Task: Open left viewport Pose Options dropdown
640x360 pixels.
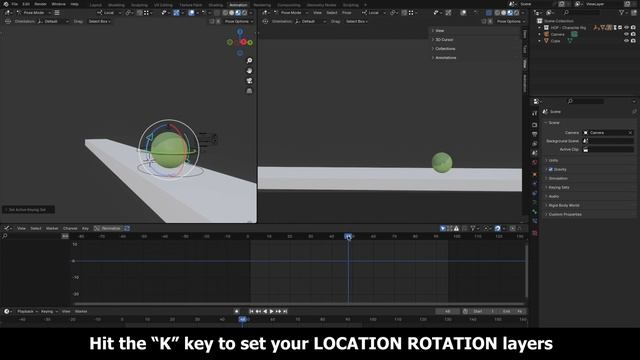Action: click(x=239, y=21)
